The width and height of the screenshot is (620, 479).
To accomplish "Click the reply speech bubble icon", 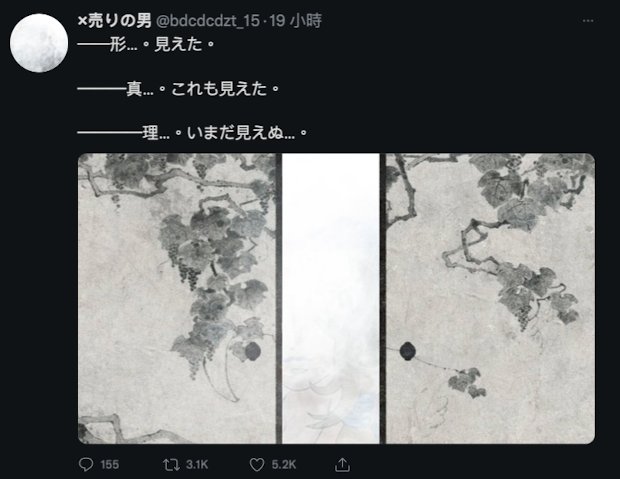I will (x=86, y=464).
